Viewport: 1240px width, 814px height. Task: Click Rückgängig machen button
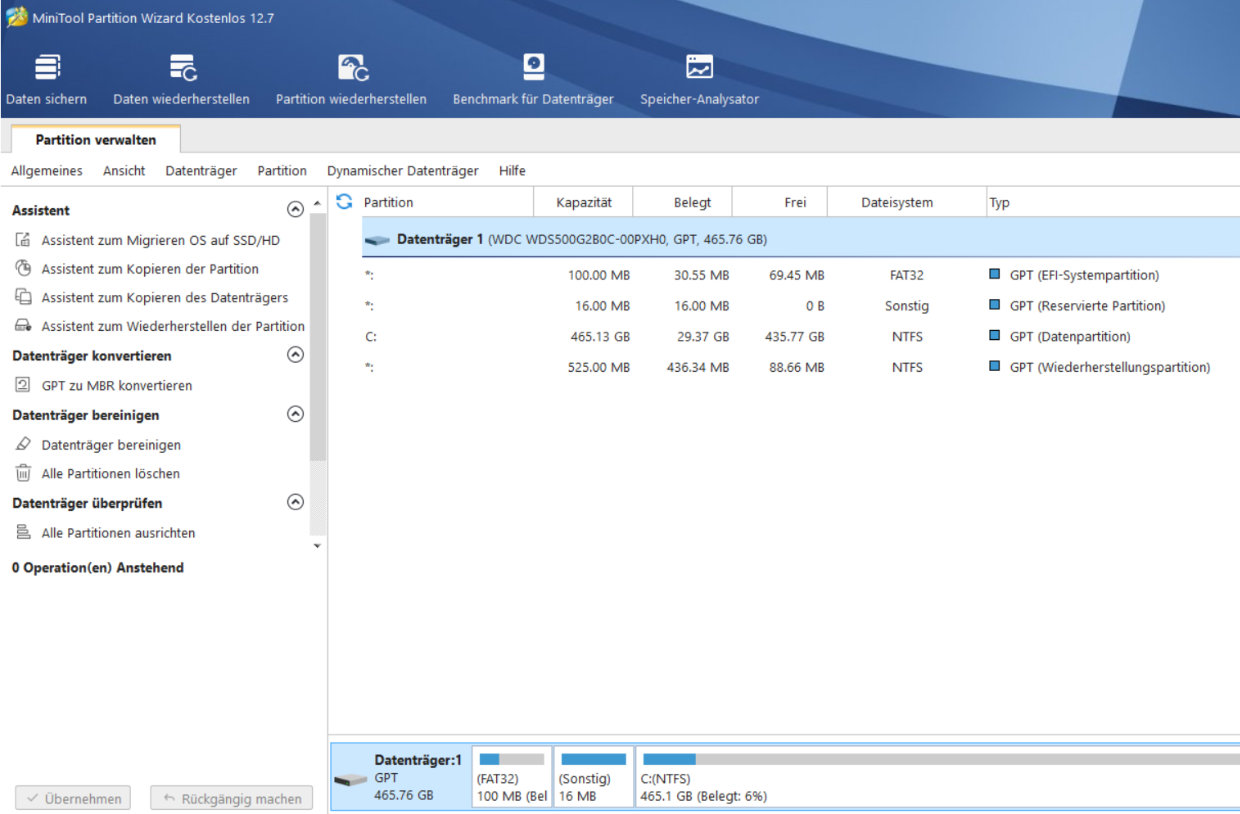pos(232,799)
